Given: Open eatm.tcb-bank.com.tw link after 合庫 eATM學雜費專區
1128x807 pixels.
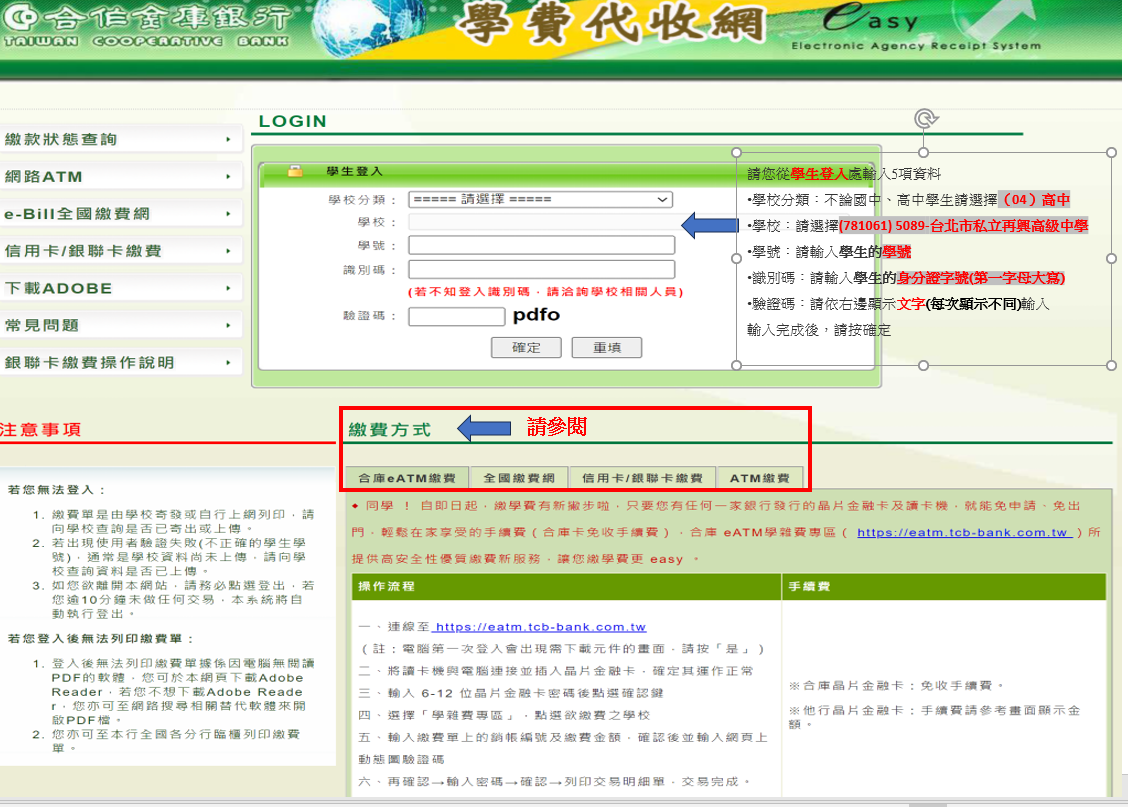Looking at the screenshot, I should (965, 533).
